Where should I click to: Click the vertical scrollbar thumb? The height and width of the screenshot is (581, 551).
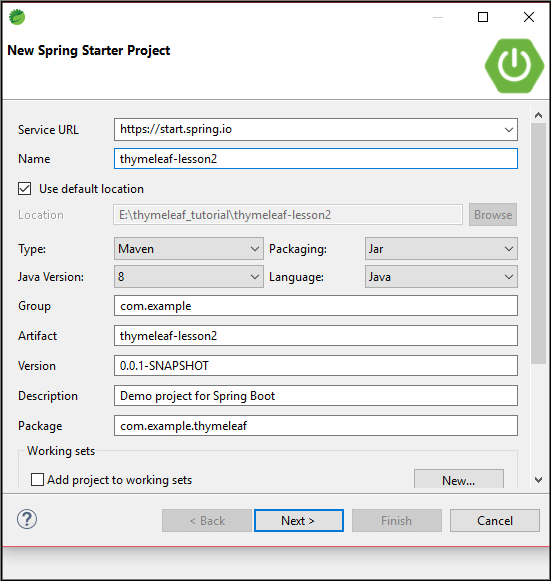(538, 243)
